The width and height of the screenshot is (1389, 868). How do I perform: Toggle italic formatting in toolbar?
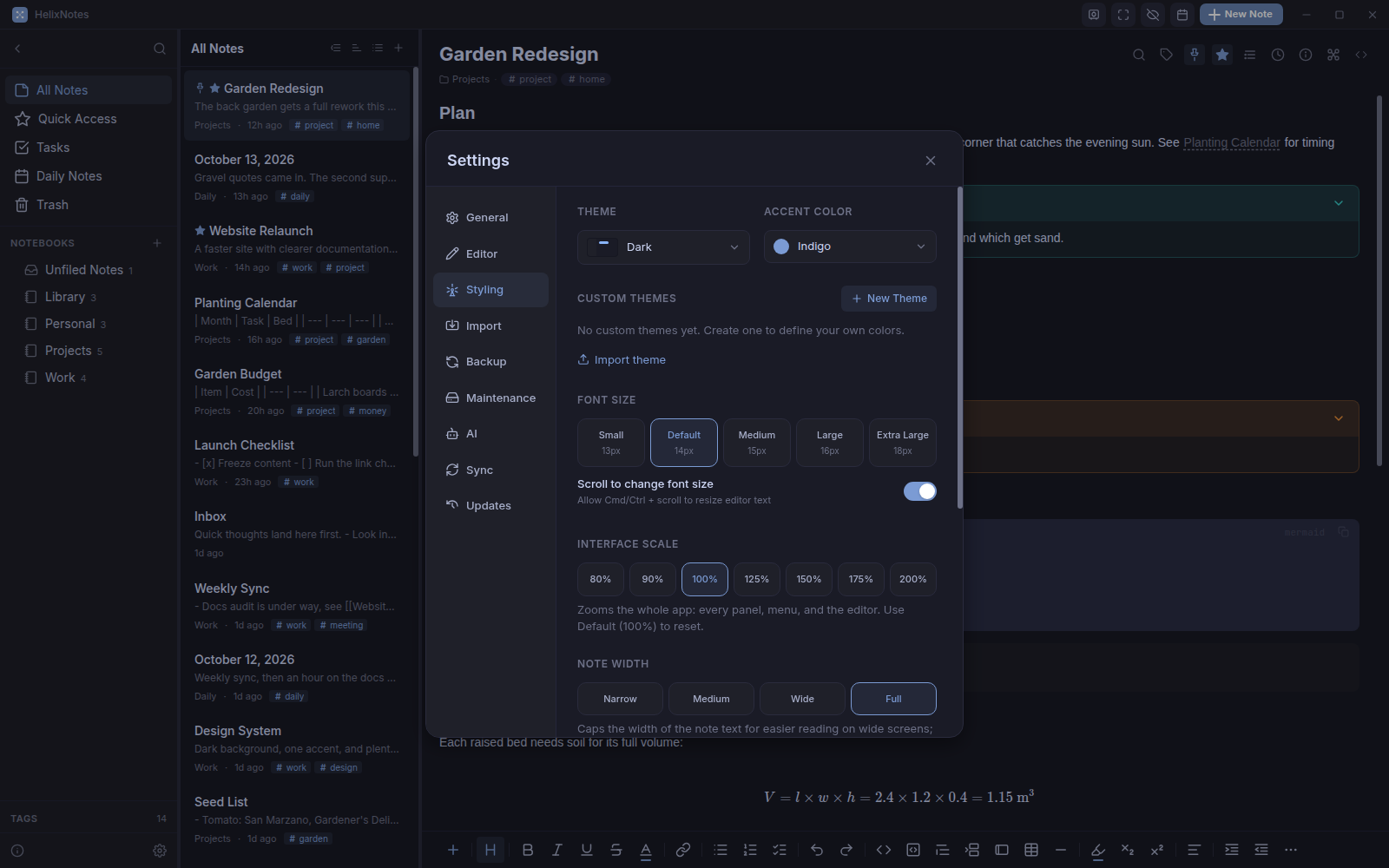pos(557,850)
